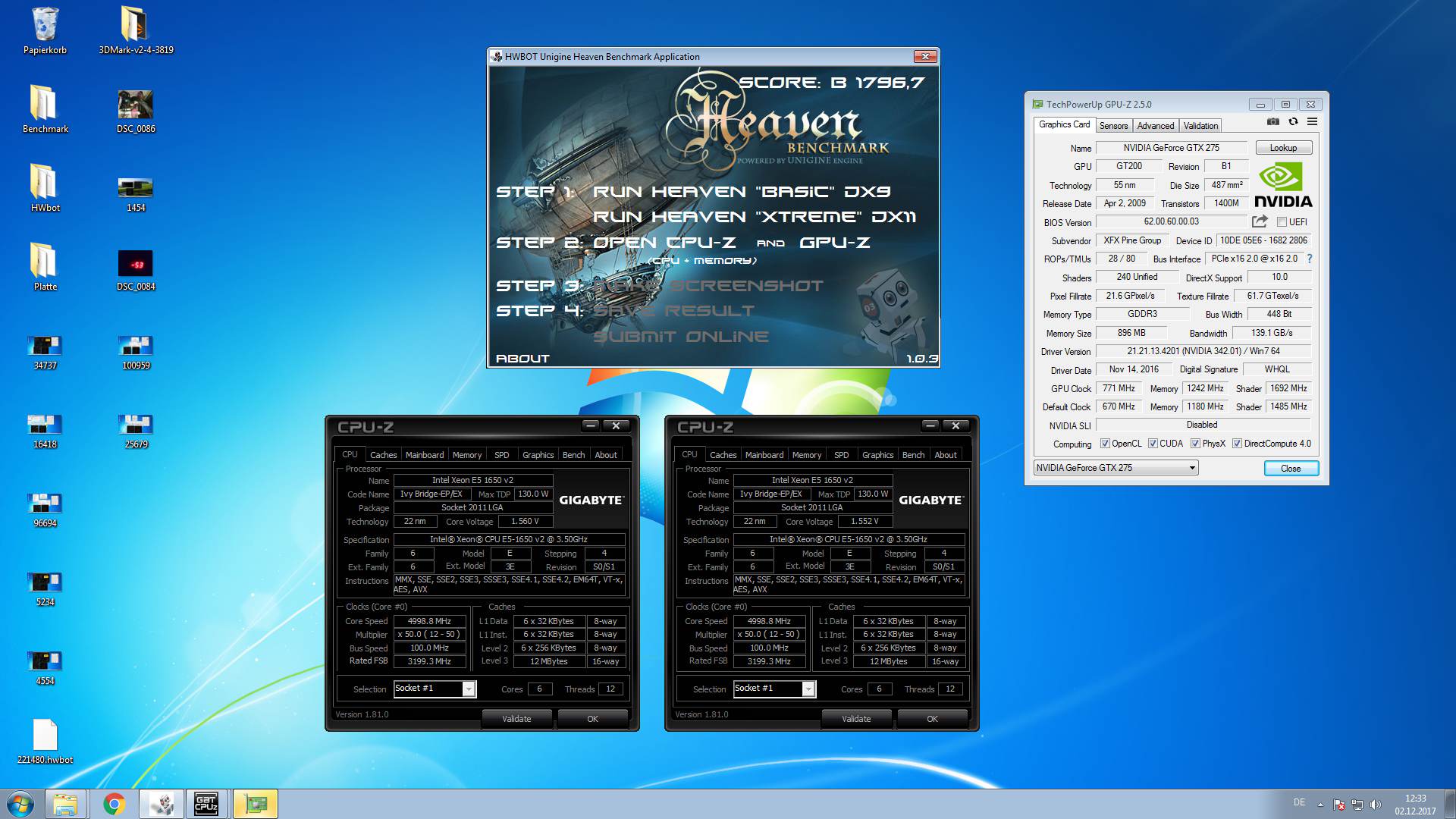Select the 96694 screenshot file

pyautogui.click(x=45, y=510)
